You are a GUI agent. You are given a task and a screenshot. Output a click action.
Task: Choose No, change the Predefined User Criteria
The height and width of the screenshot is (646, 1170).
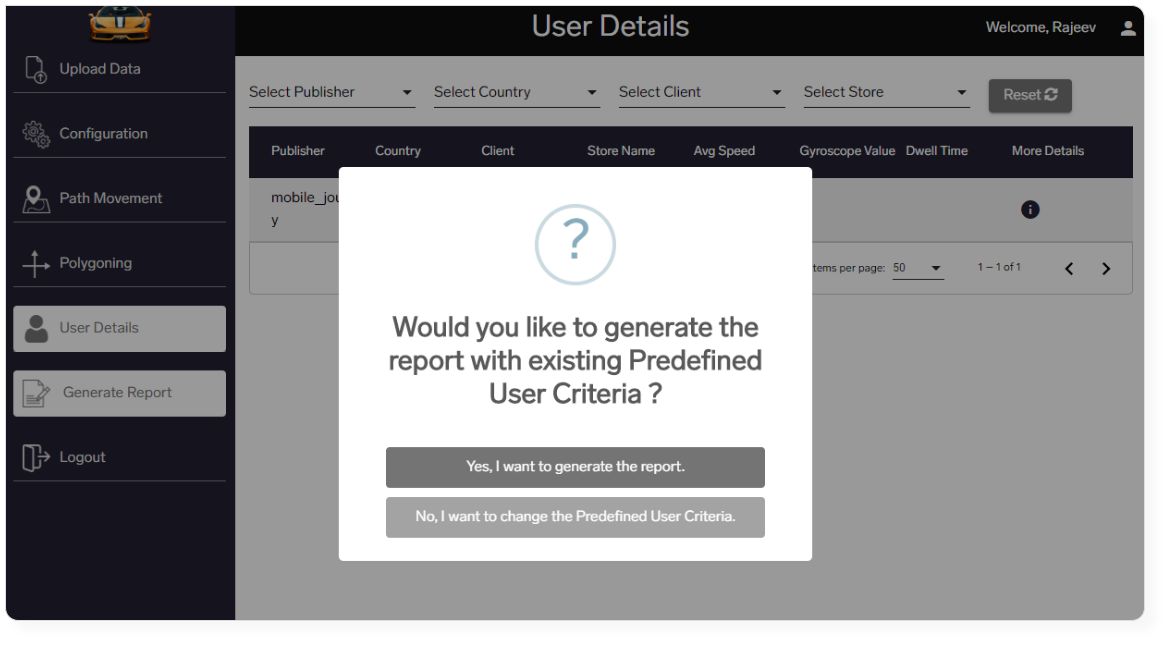pyautogui.click(x=575, y=517)
